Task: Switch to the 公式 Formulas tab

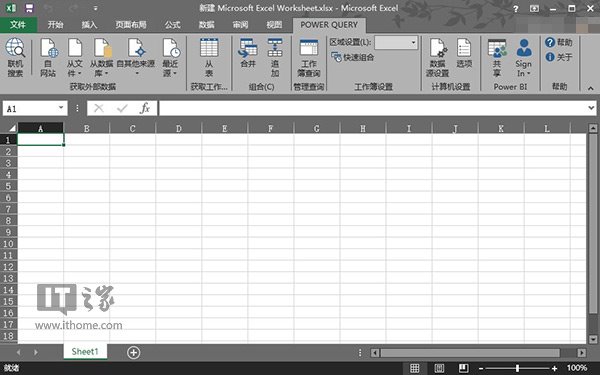Action: tap(172, 25)
